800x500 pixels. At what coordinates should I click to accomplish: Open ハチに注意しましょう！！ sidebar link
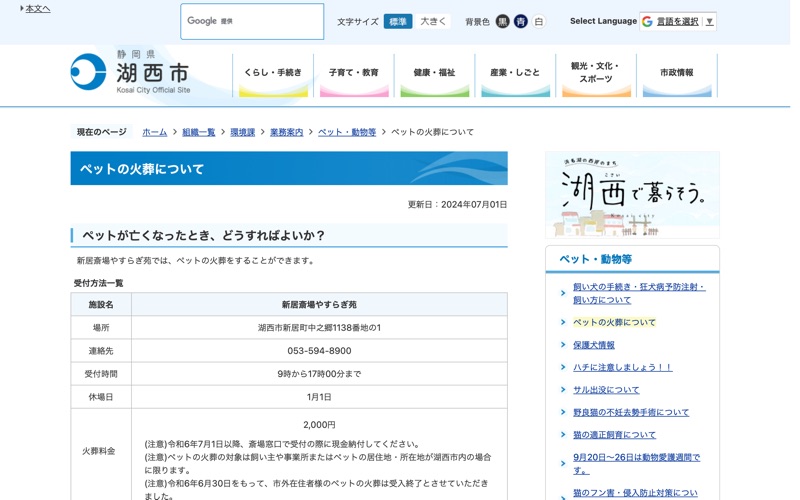(x=622, y=367)
